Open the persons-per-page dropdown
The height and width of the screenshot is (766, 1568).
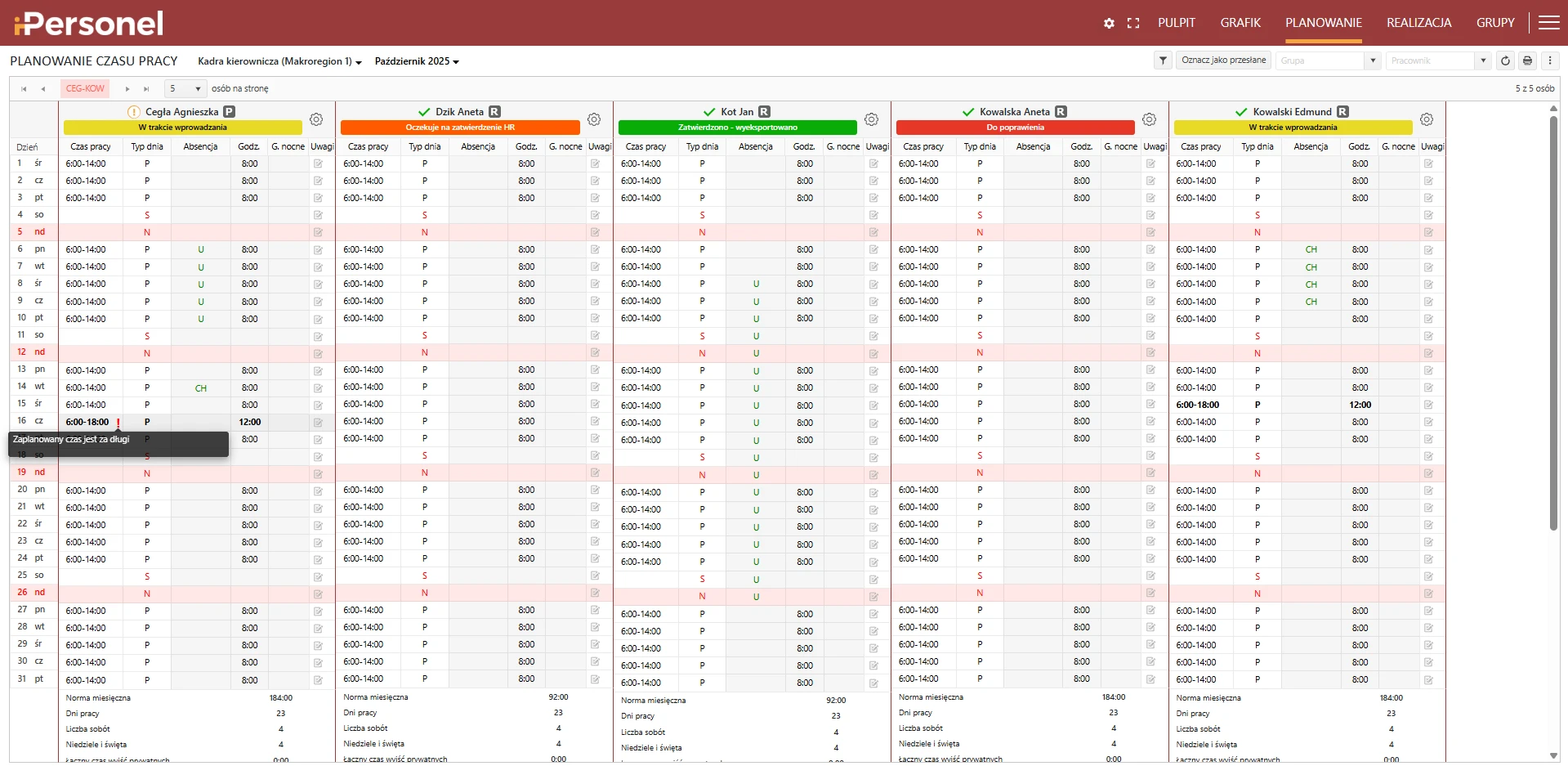pyautogui.click(x=185, y=88)
